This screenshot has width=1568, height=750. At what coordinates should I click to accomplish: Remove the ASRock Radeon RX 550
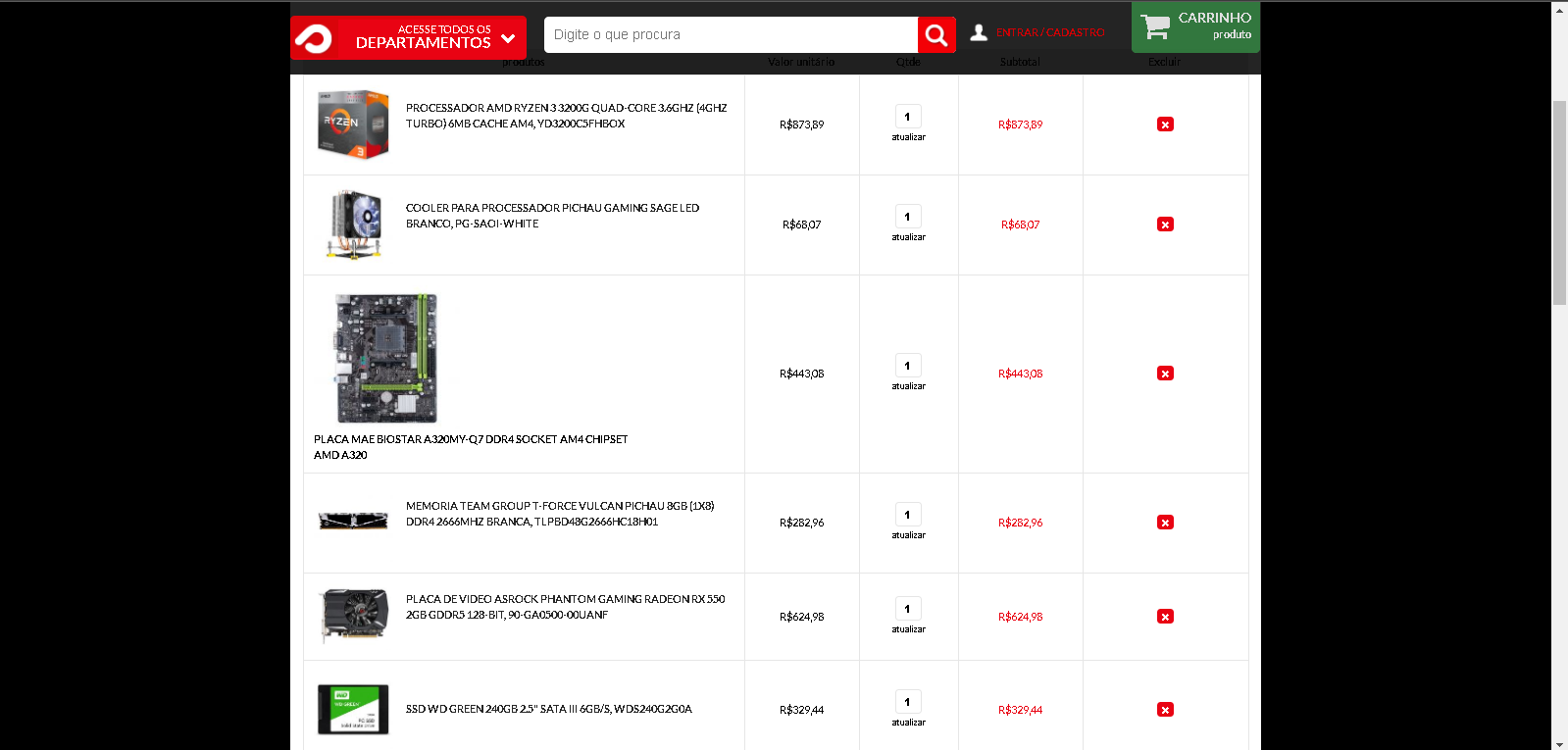tap(1165, 617)
